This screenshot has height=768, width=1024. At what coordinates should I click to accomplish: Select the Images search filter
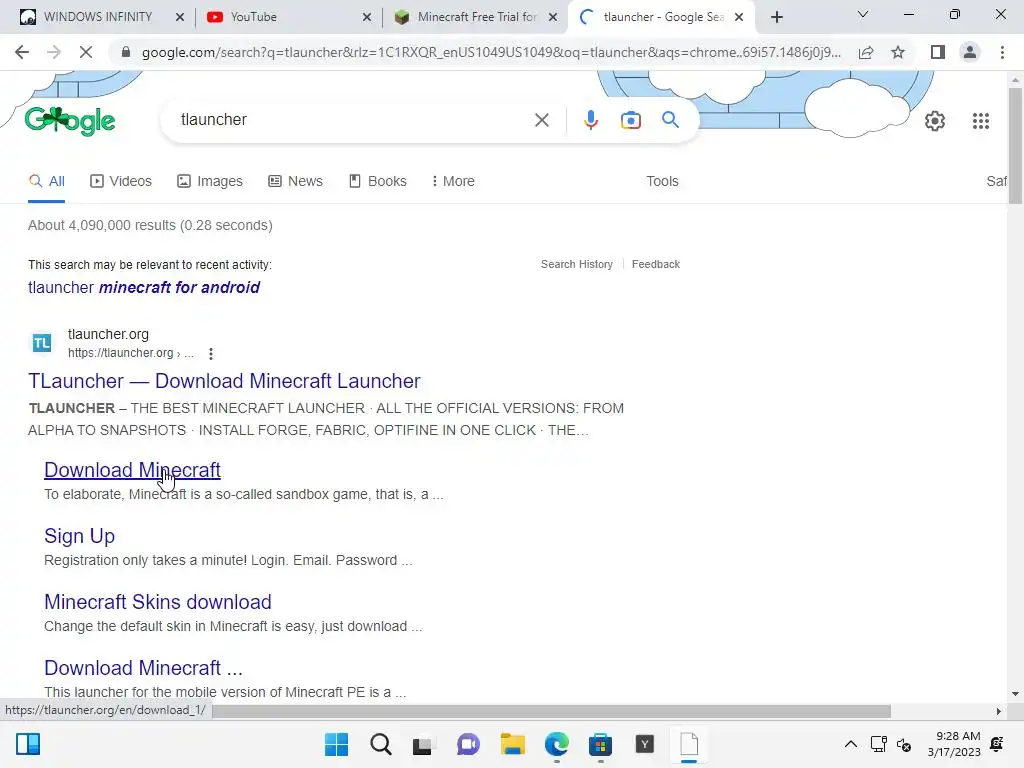pos(210,181)
